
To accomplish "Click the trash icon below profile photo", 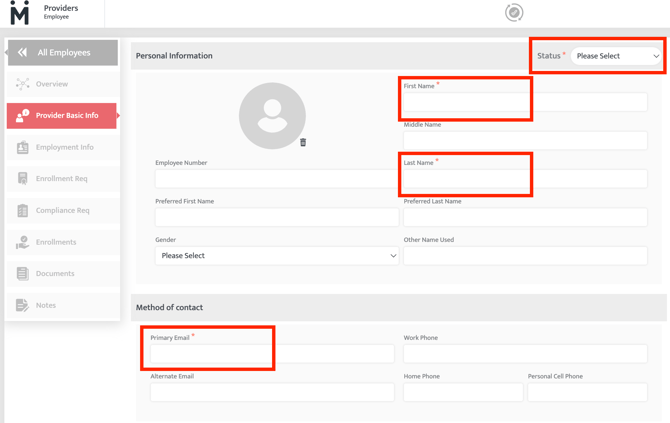I will (x=303, y=143).
